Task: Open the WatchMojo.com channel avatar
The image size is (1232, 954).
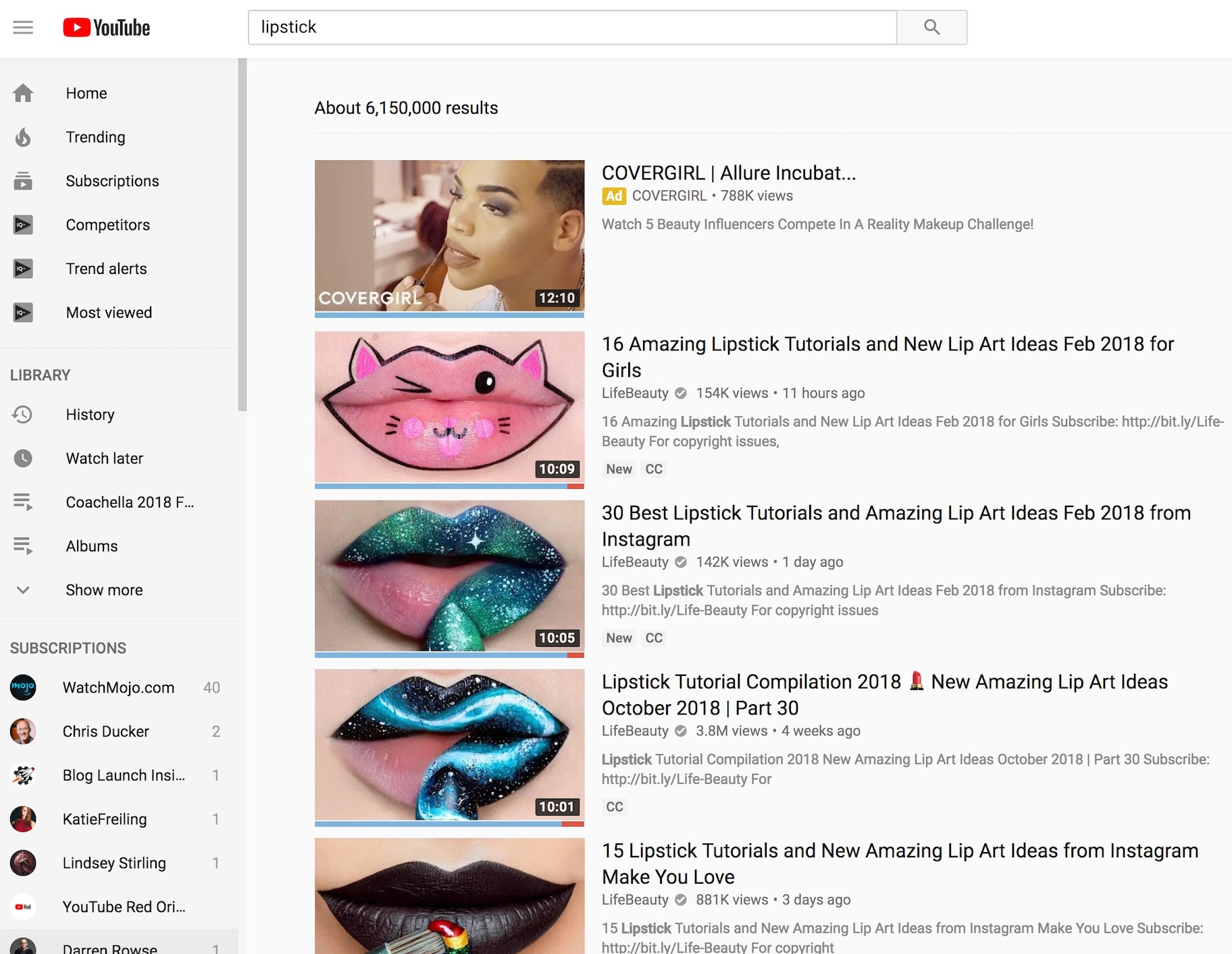Action: [x=23, y=687]
